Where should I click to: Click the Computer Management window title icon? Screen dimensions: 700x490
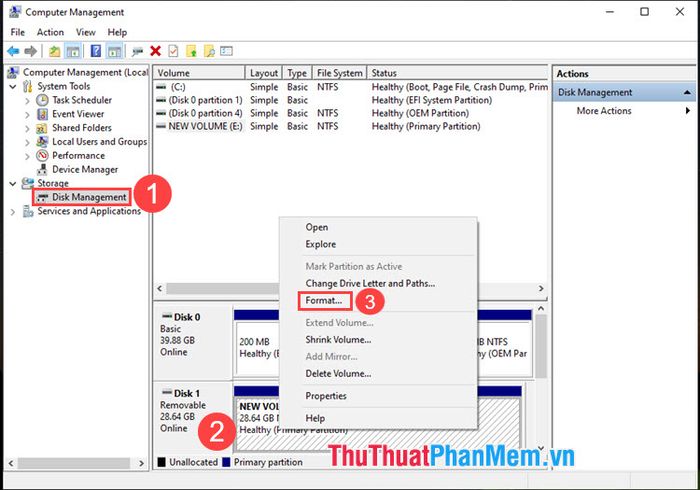(15, 12)
